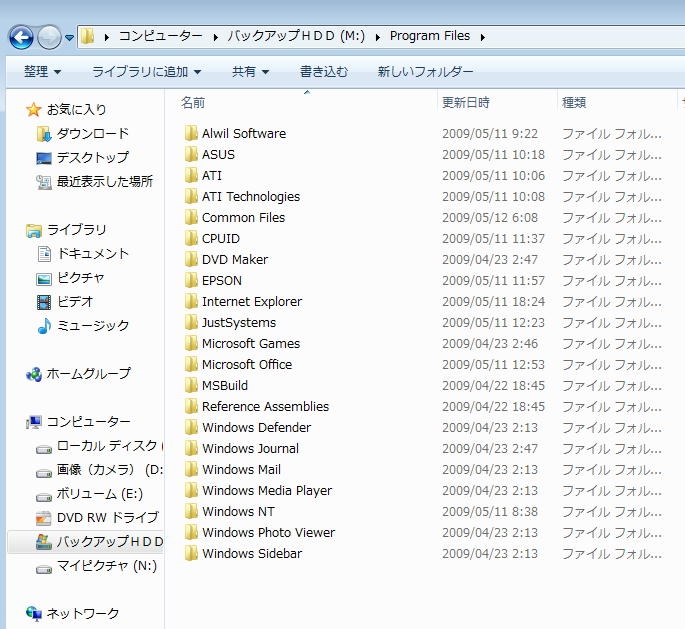Go back with the Back arrow button
685x629 pixels.
click(x=21, y=37)
